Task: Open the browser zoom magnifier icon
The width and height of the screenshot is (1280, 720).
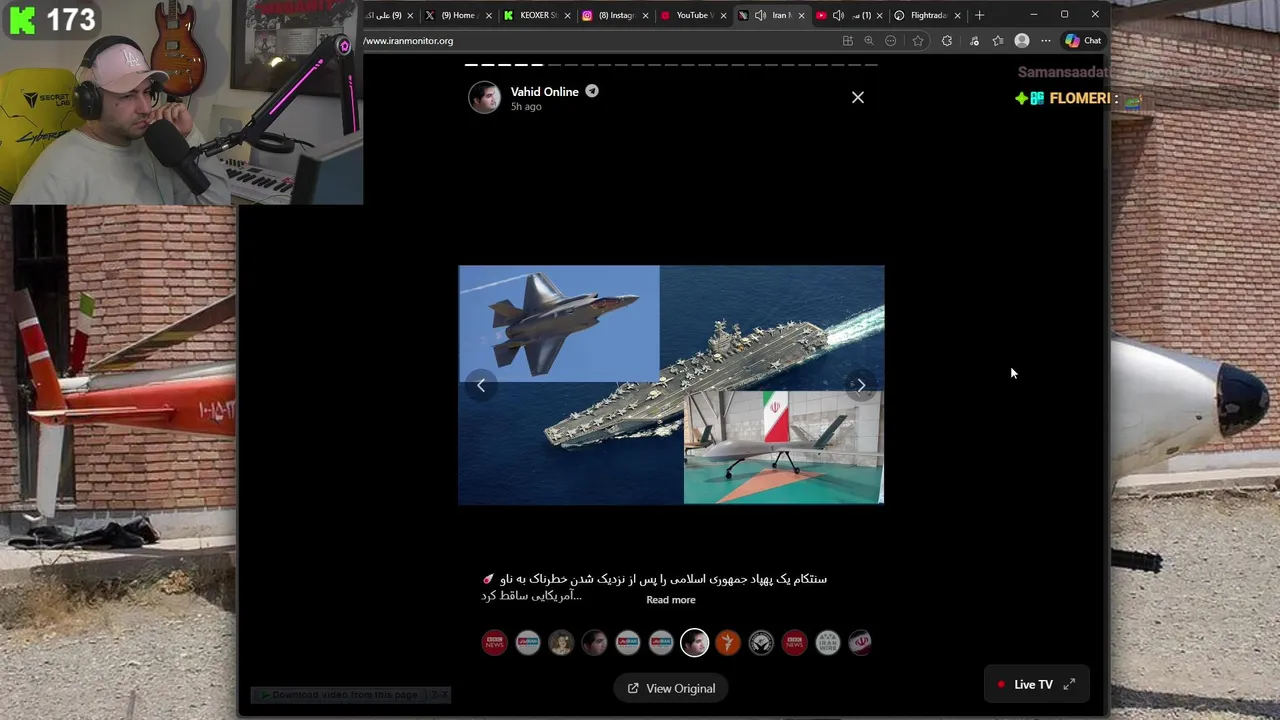Action: 868,41
